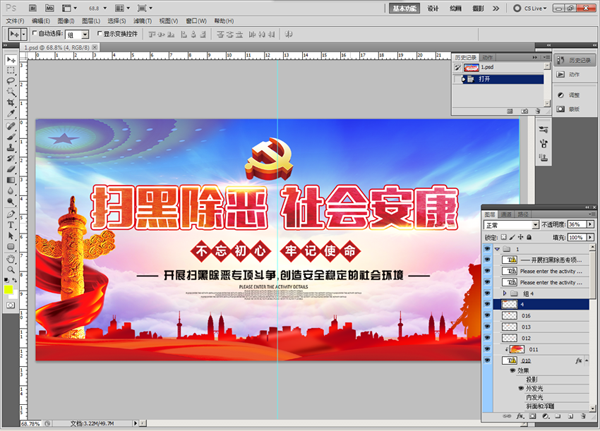Viewport: 600px width, 431px height.
Task: Select the Blur tool
Action: [x=11, y=191]
